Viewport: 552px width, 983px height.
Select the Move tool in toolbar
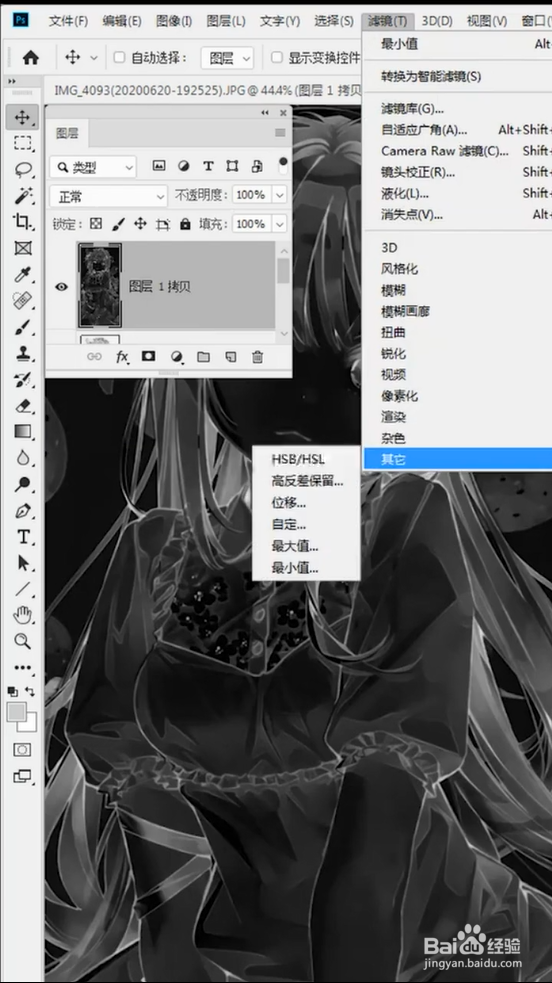23,118
